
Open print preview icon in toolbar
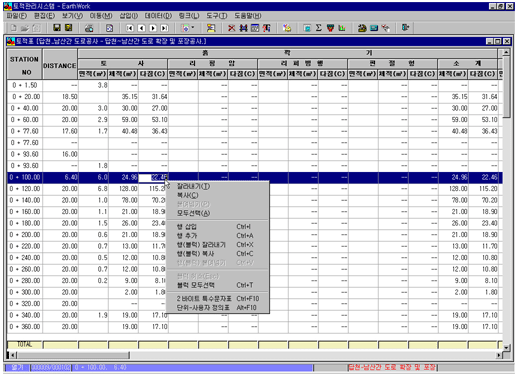[109, 28]
